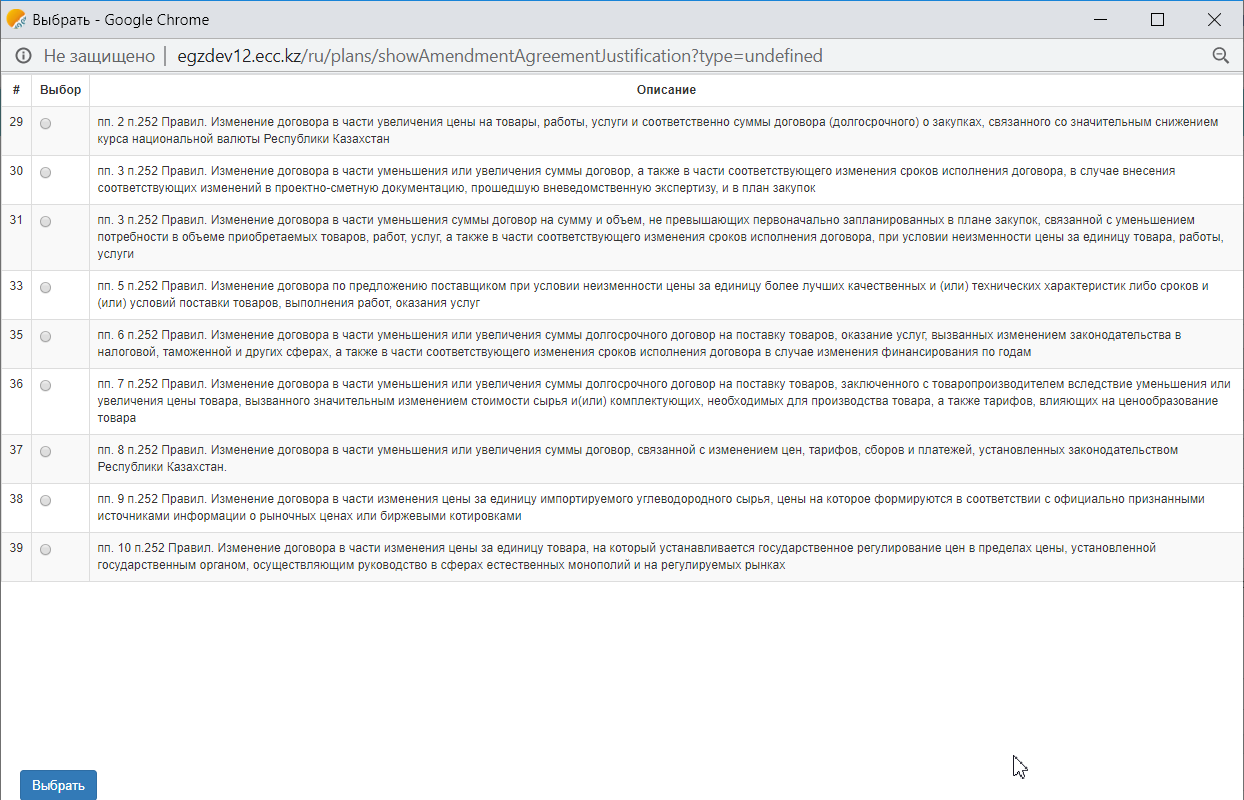Open the zoom magnifier icon in address bar

1220,56
